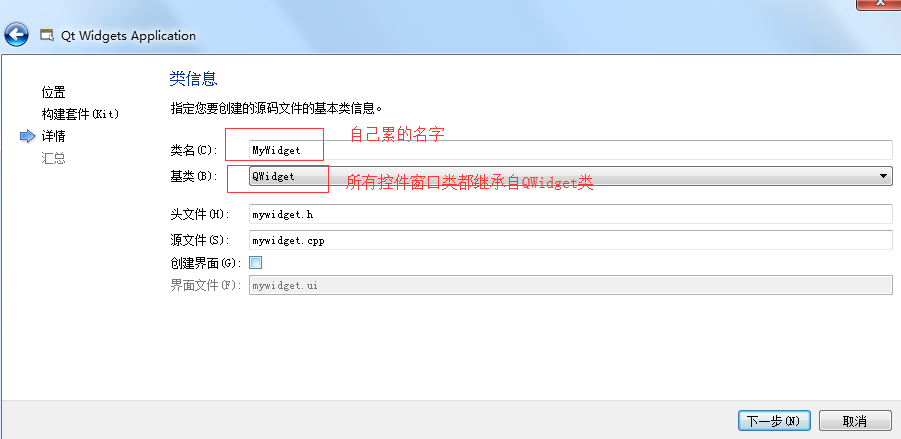This screenshot has height=439, width=901.
Task: Click the Qt Widgets Application window icon
Action: [47, 35]
